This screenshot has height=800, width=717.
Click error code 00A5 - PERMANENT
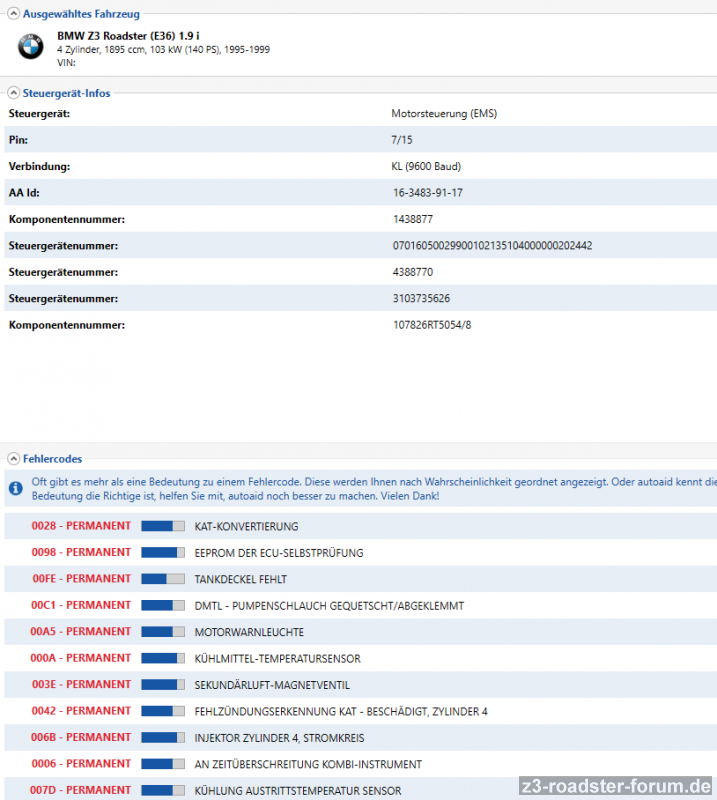pyautogui.click(x=81, y=632)
